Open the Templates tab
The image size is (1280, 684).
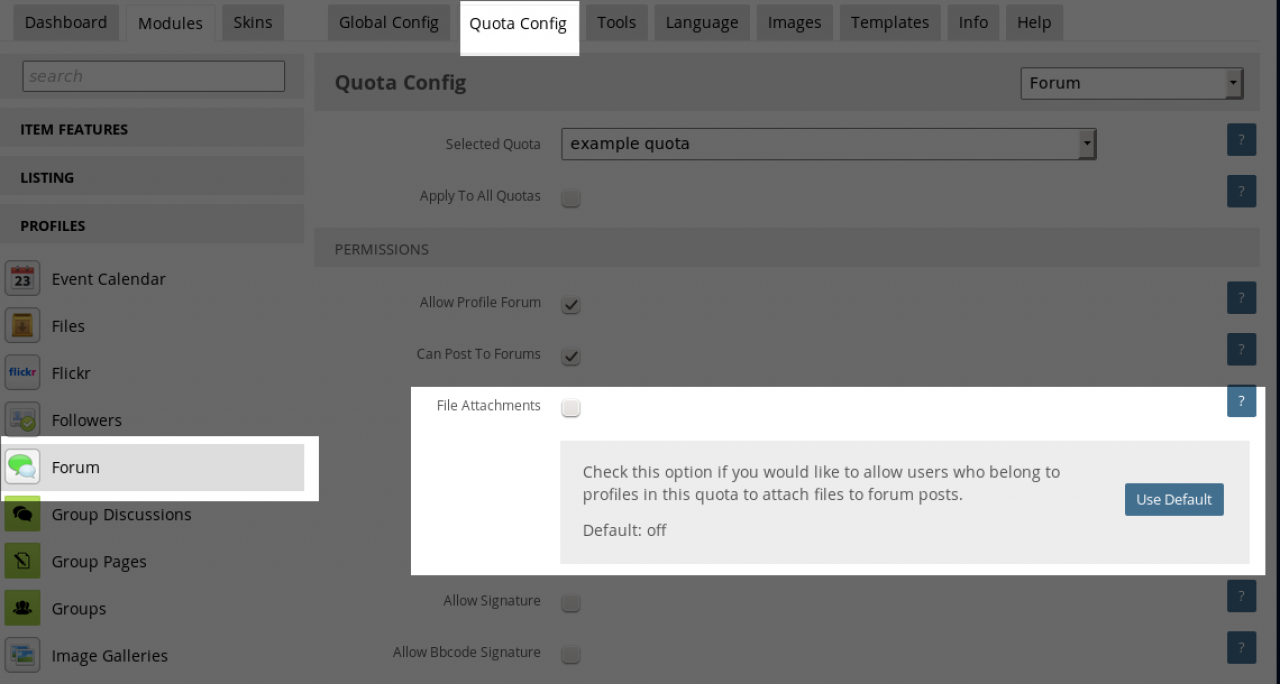(890, 22)
